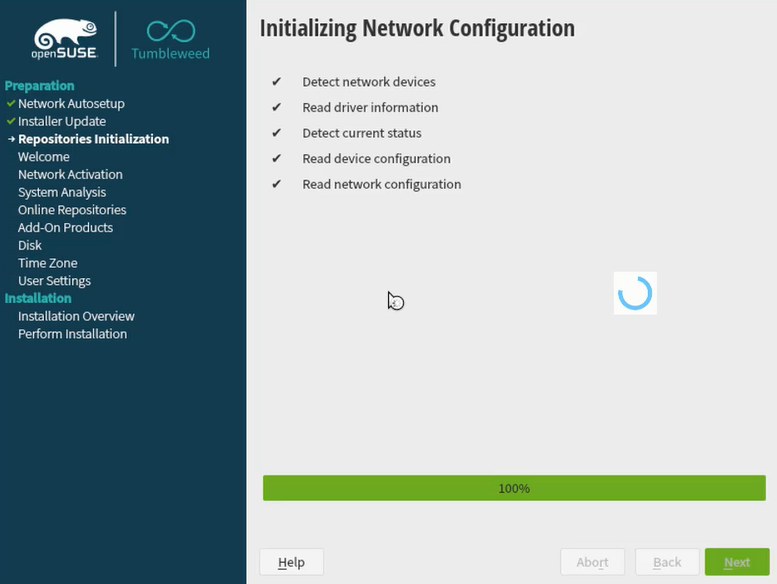Click the Installation section heading
The width and height of the screenshot is (777, 584).
38,298
